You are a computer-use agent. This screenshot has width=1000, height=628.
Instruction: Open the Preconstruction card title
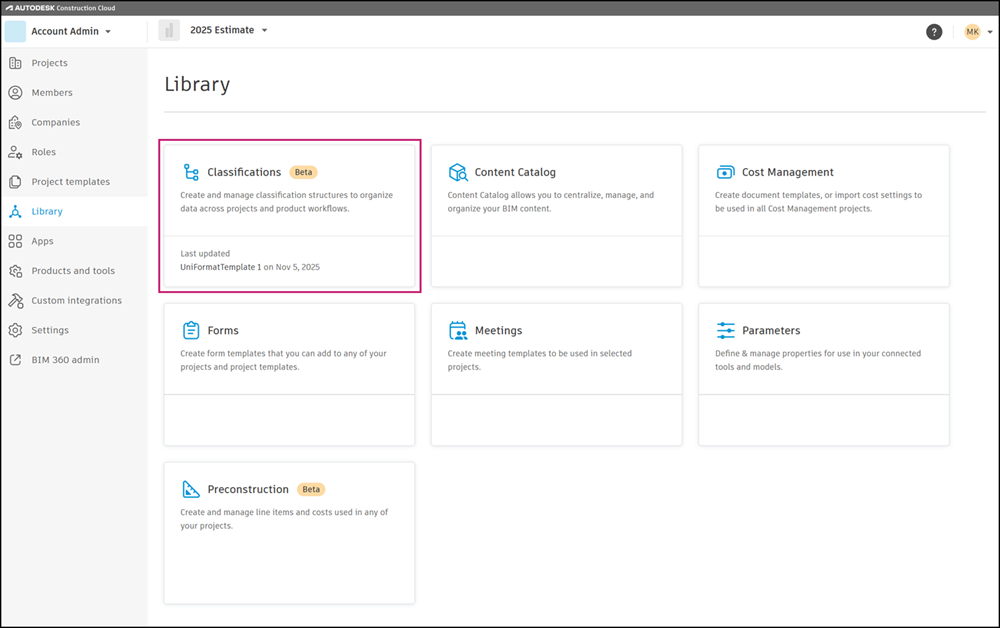[x=248, y=489]
